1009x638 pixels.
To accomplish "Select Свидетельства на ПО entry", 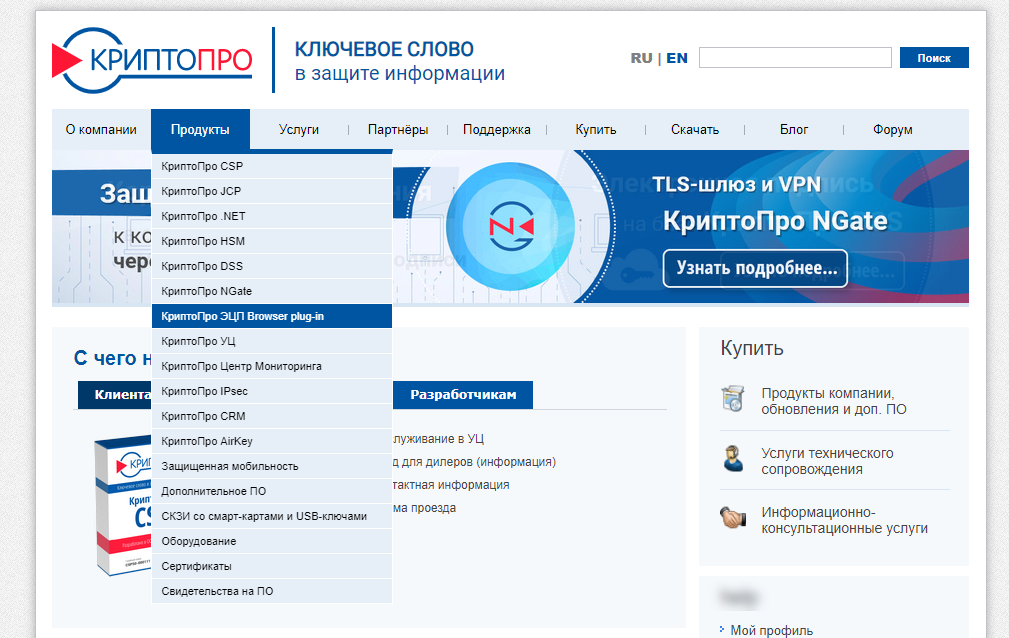I will pos(272,592).
